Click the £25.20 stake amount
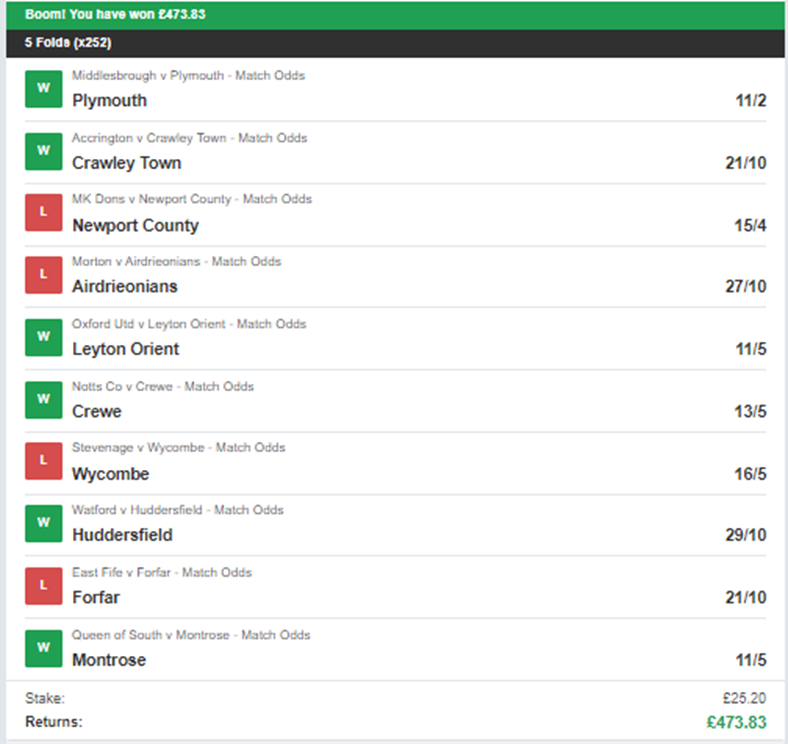Screen dimensions: 788x744 (744, 698)
